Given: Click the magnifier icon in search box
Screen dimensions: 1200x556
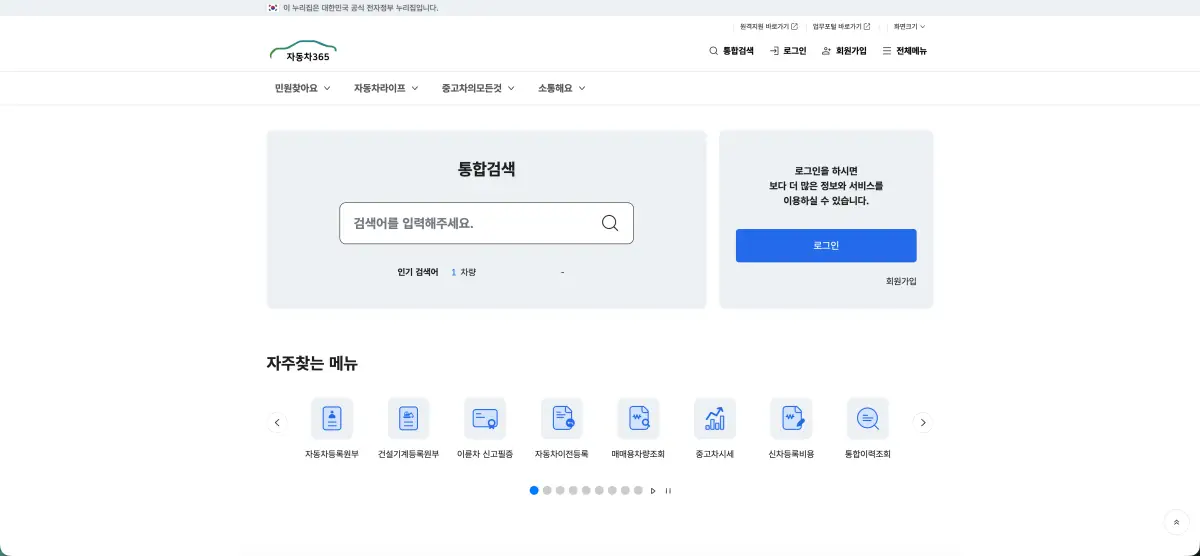Looking at the screenshot, I should (x=610, y=223).
